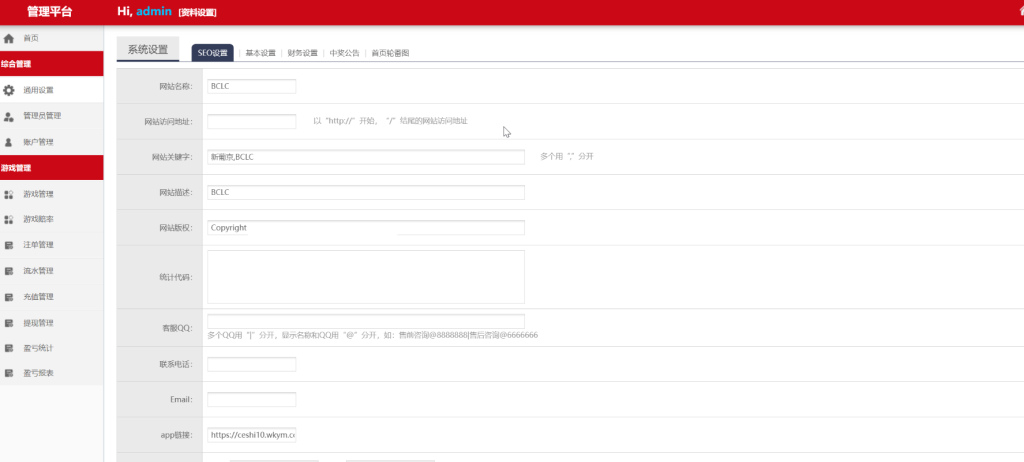The height and width of the screenshot is (462, 1024).
Task: Open the 财务设置 tab
Action: 302,54
